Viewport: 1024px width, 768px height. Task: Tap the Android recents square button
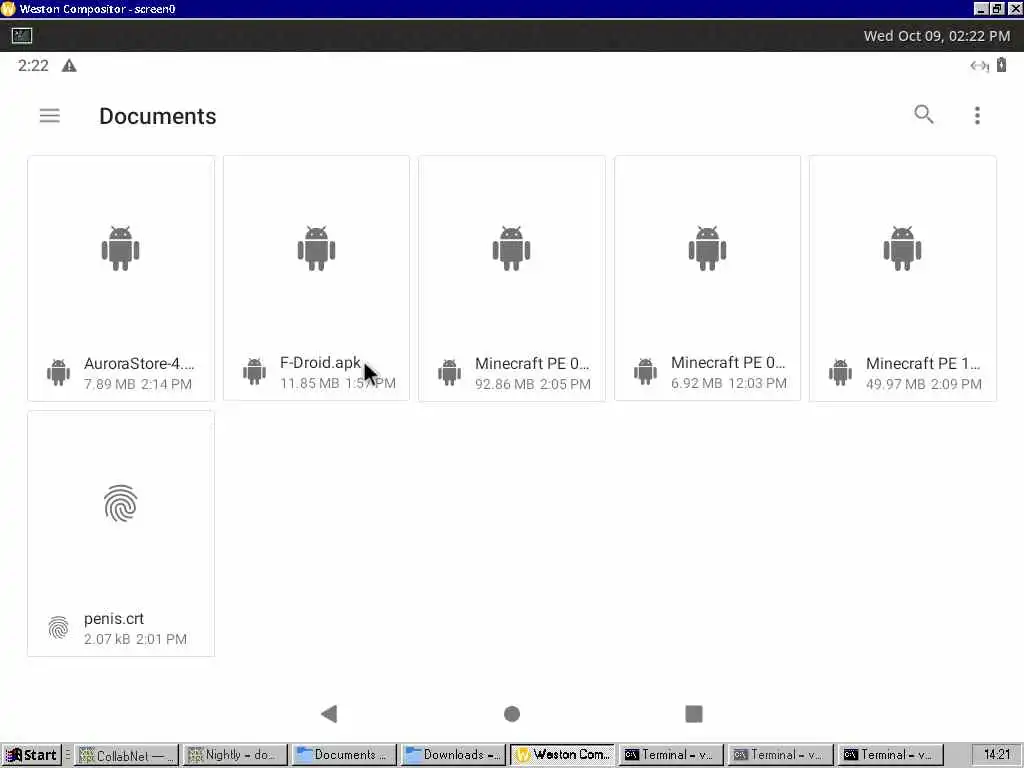click(694, 714)
